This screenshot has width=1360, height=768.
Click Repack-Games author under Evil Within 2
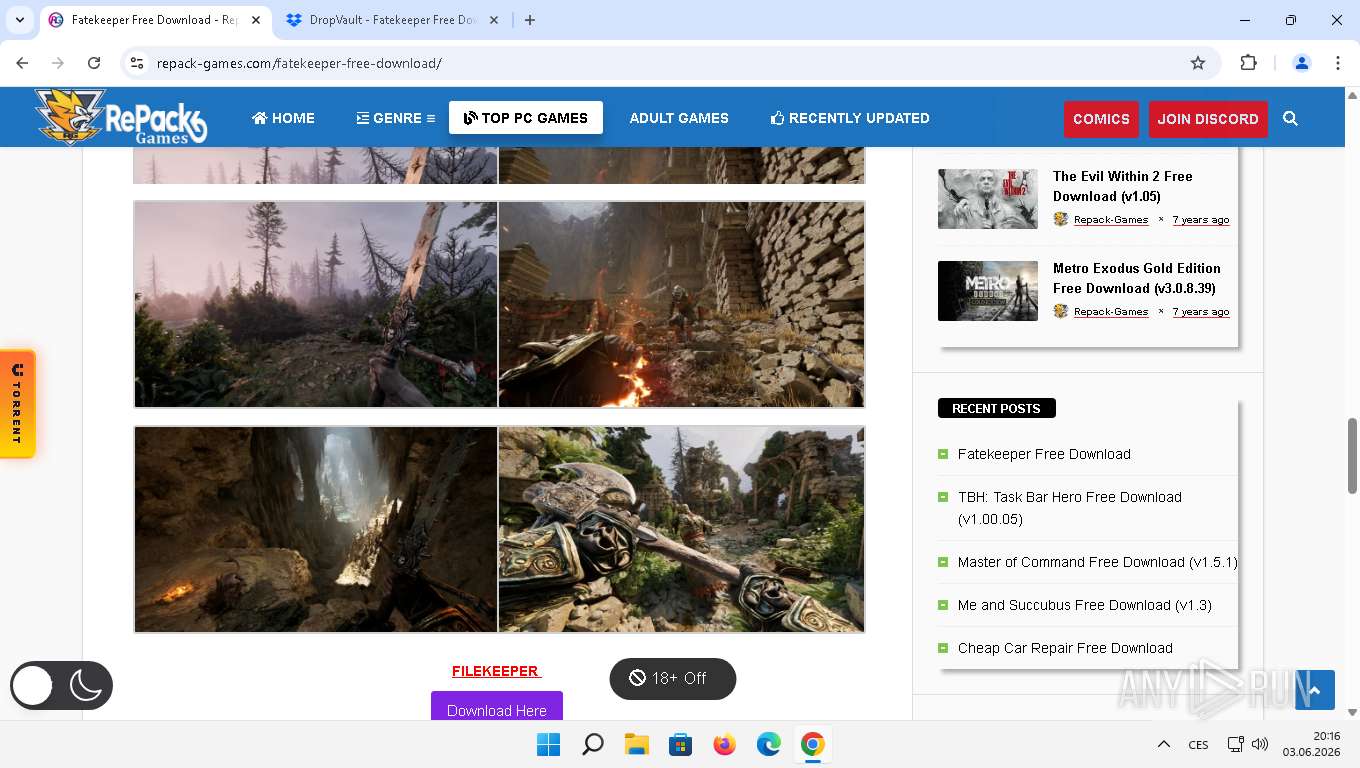point(1111,220)
